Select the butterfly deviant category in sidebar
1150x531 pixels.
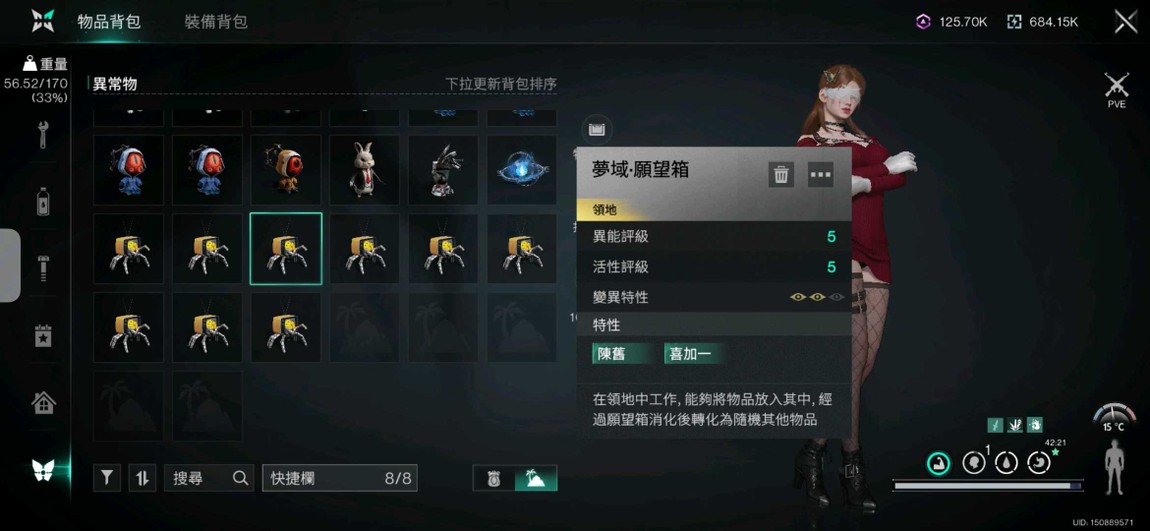click(43, 469)
